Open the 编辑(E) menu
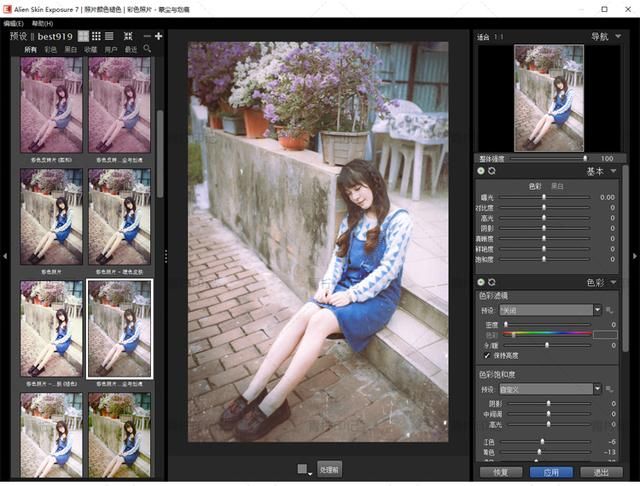 pyautogui.click(x=13, y=24)
